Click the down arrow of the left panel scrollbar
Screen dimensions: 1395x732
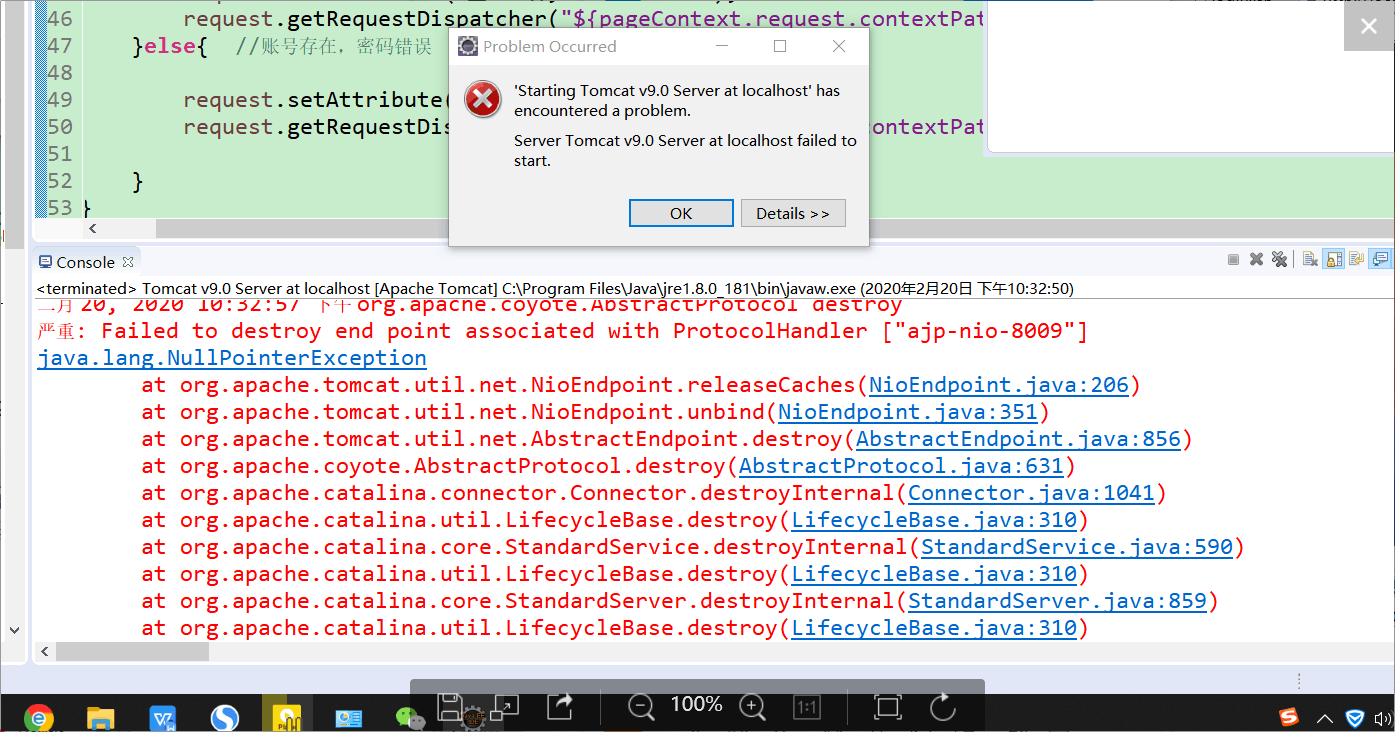pos(14,630)
